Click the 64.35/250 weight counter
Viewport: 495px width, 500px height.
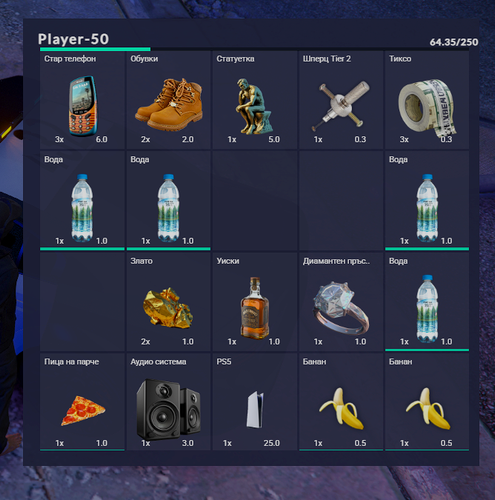click(454, 42)
